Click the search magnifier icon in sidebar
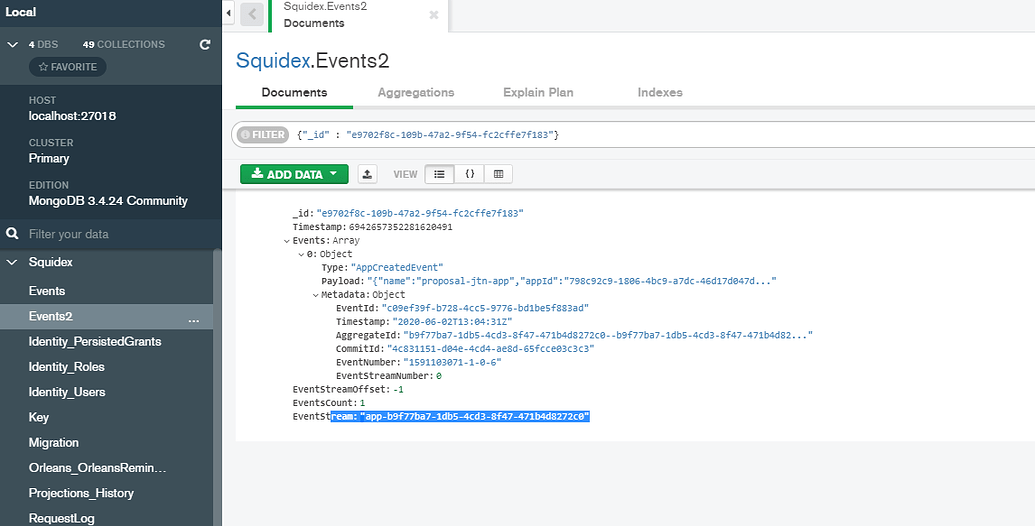 coord(12,234)
